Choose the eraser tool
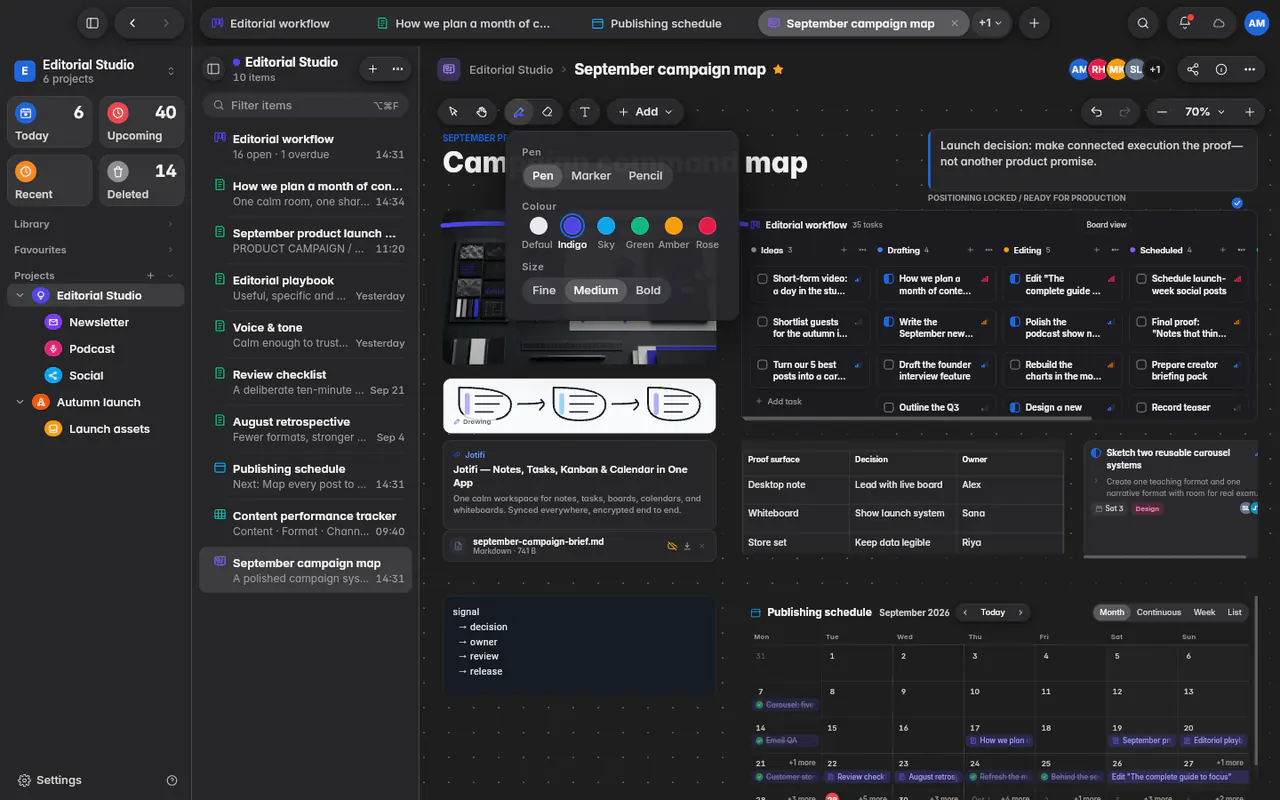 [547, 112]
